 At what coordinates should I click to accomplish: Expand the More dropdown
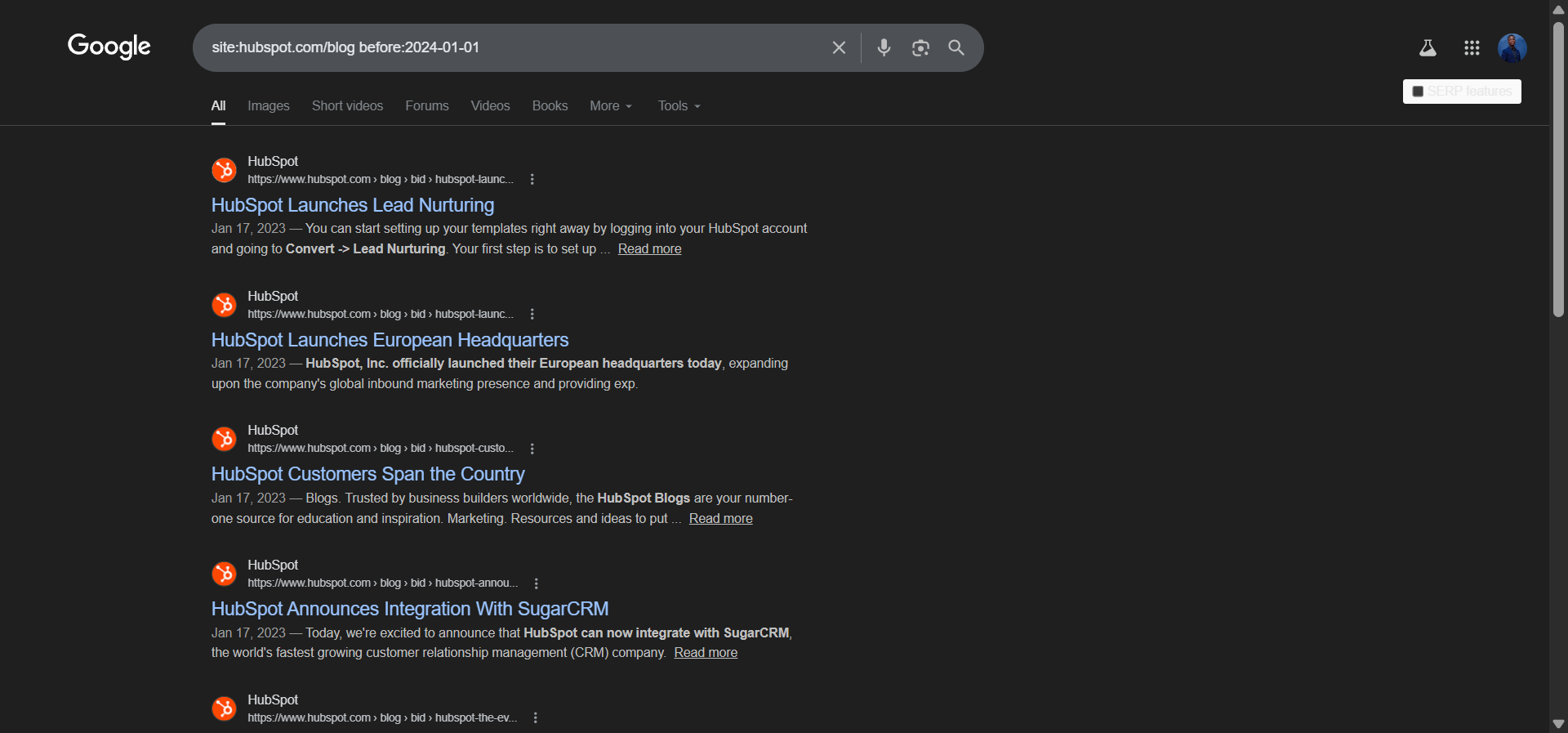[611, 105]
